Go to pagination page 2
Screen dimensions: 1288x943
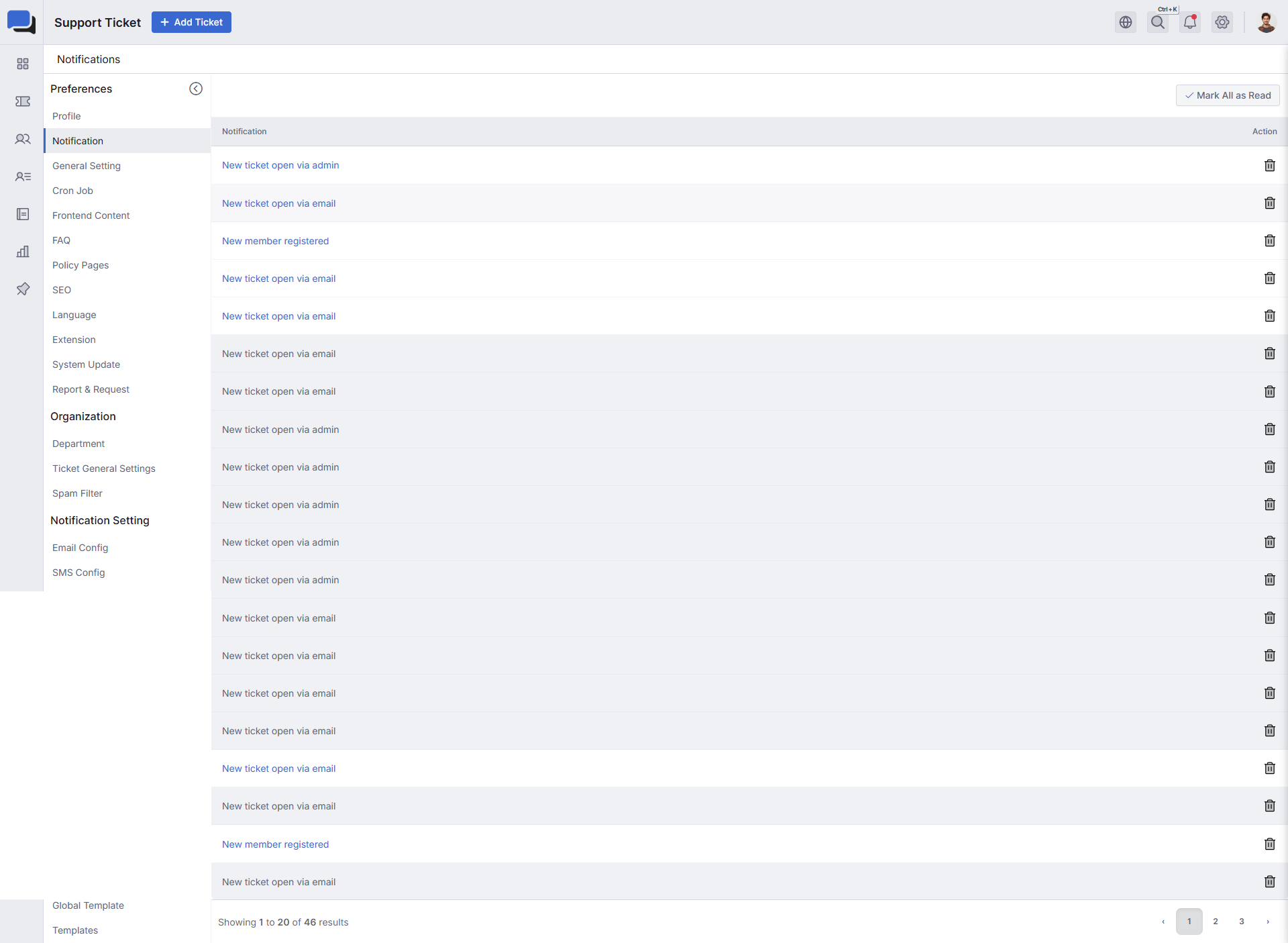1215,922
